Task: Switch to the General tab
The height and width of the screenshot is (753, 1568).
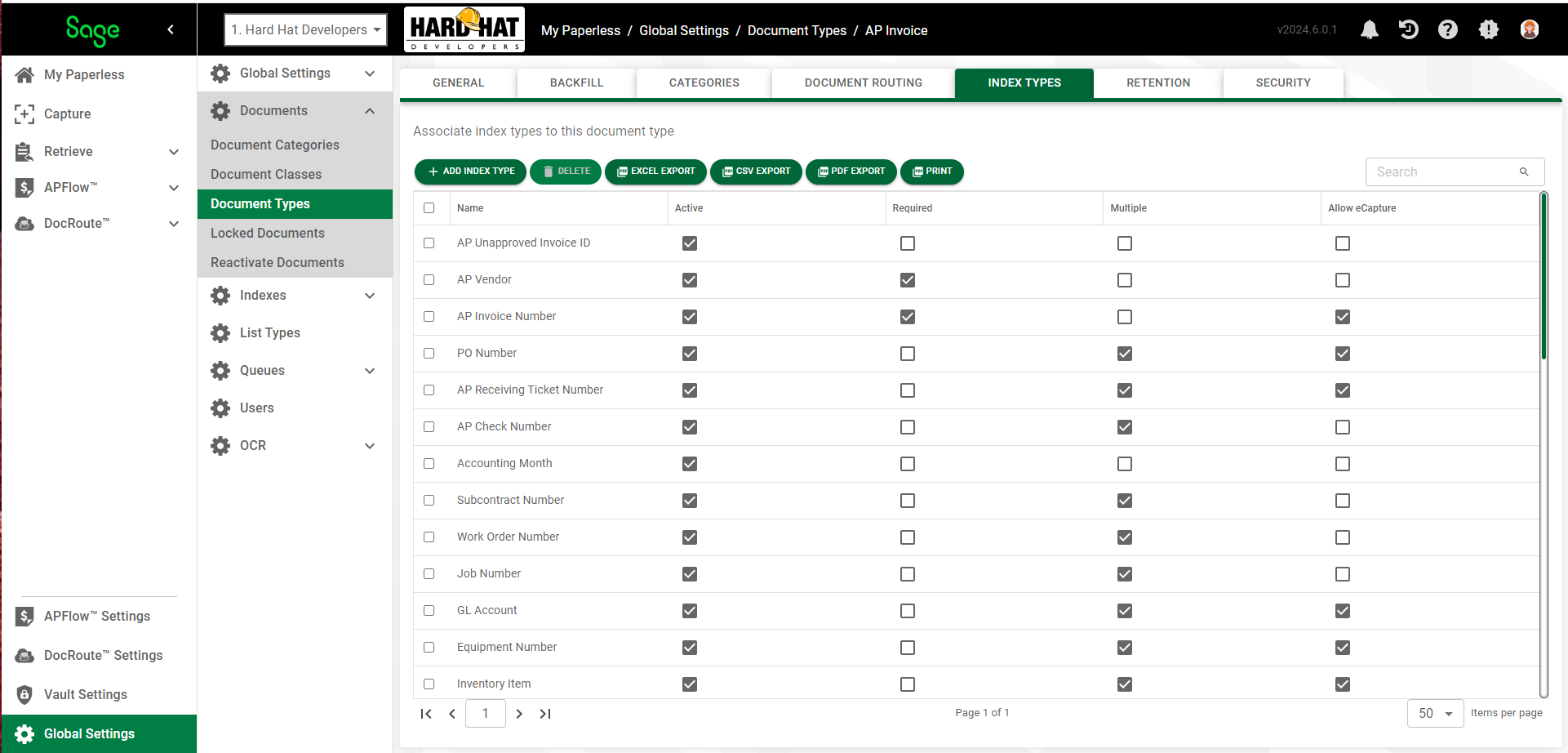Action: [x=458, y=83]
